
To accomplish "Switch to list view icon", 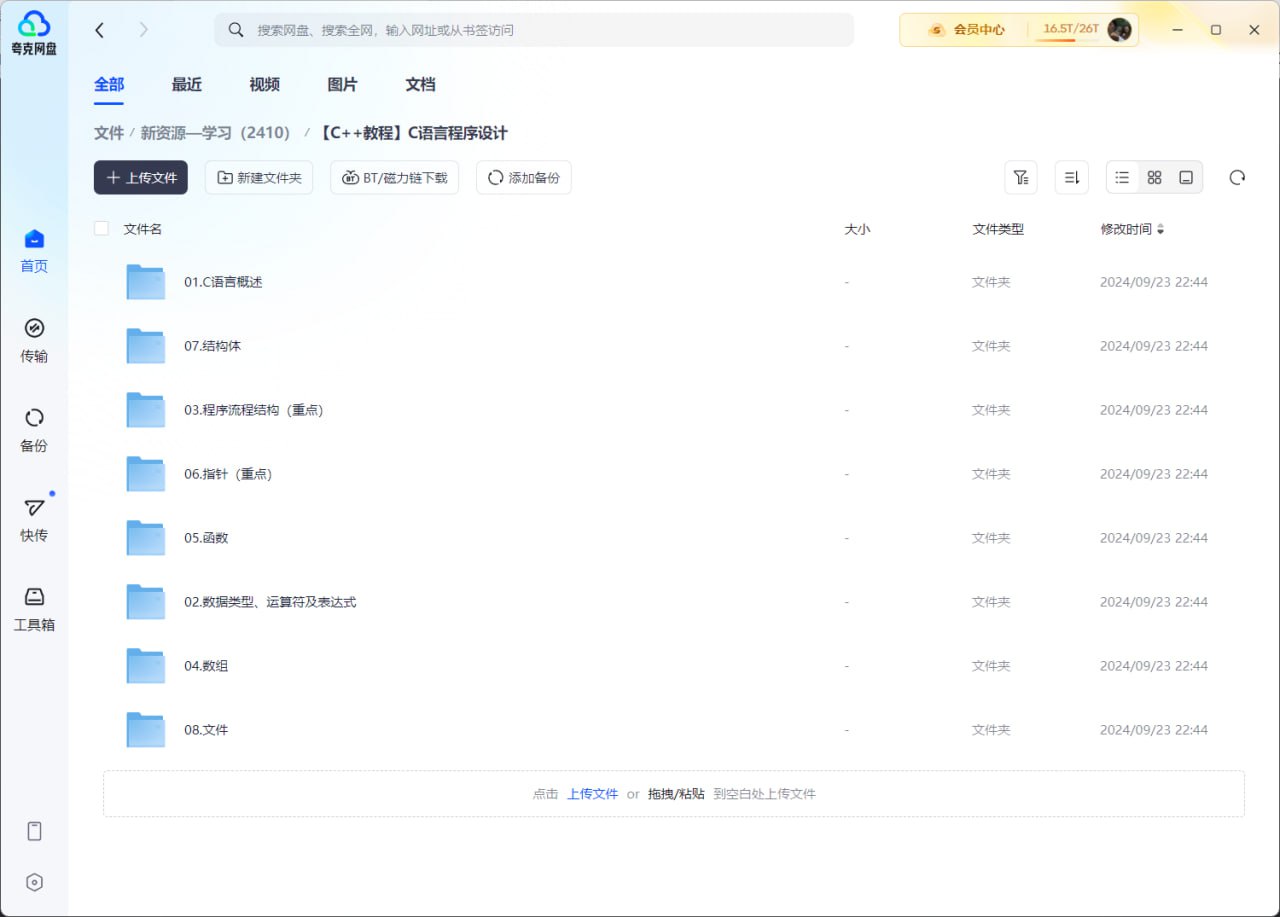I will (1122, 177).
